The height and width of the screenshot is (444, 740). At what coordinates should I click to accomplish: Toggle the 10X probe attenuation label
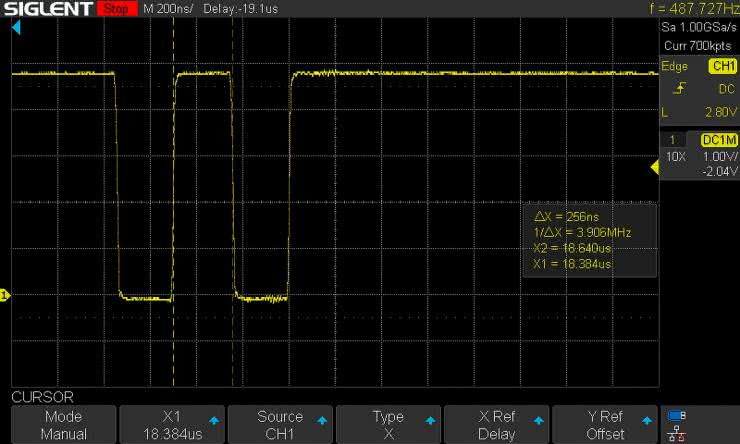tap(676, 158)
